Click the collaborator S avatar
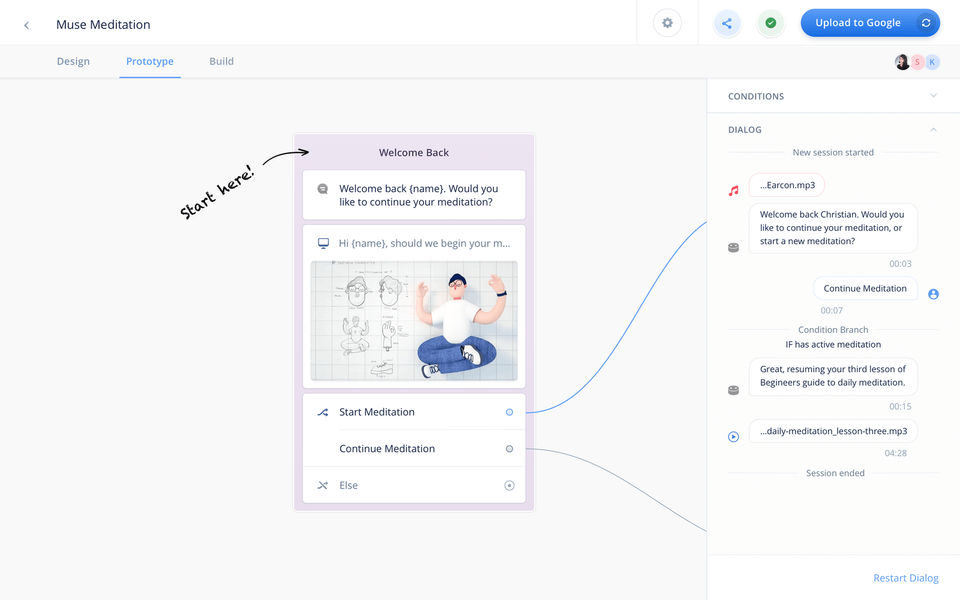Screen dimensions: 960x600 (x=917, y=62)
